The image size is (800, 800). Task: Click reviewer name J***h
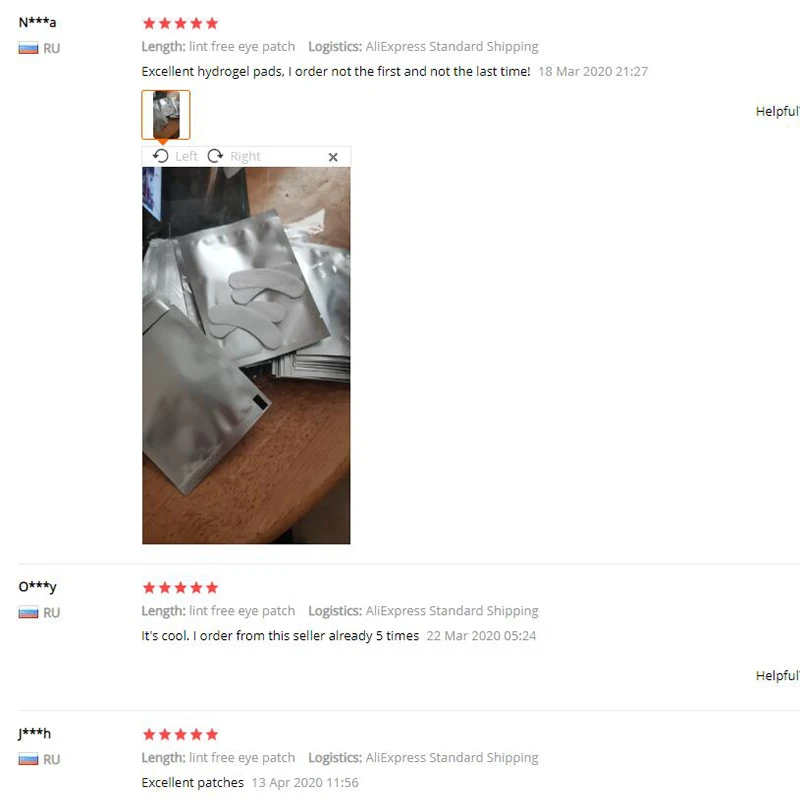35,734
